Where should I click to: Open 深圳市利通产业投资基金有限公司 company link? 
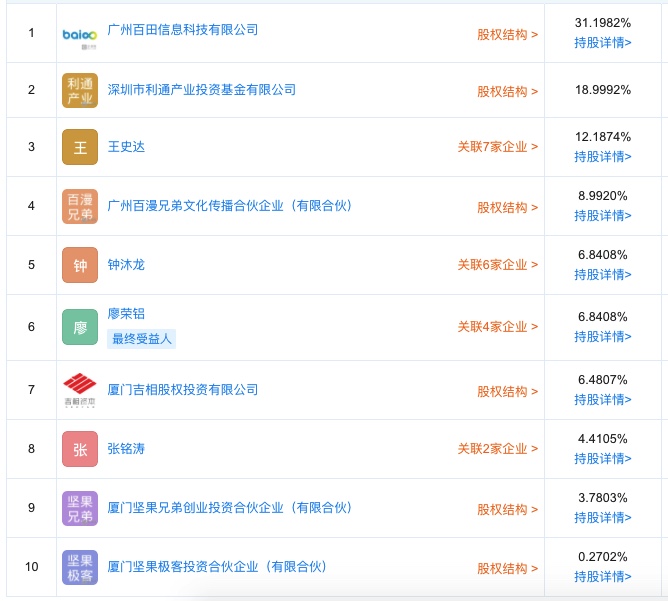[x=202, y=90]
